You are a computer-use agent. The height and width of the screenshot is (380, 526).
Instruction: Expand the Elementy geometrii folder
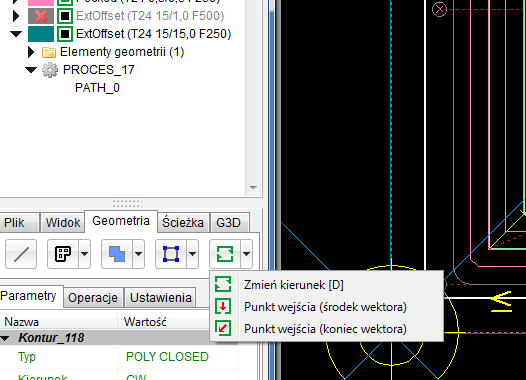pyautogui.click(x=31, y=52)
